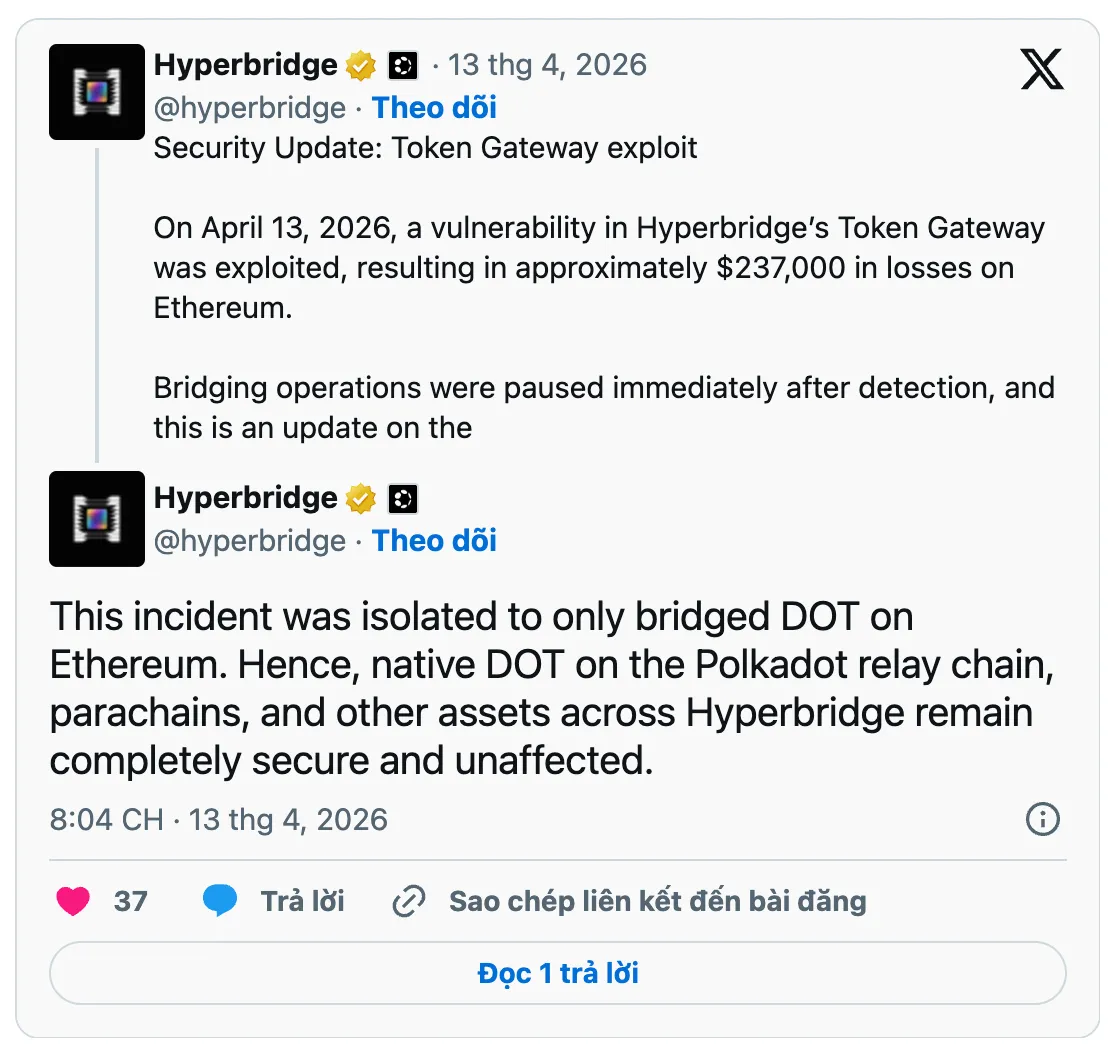Click the avatar on the second Hyperbridge tweet
Image resolution: width=1108 pixels, height=1044 pixels.
[x=96, y=519]
